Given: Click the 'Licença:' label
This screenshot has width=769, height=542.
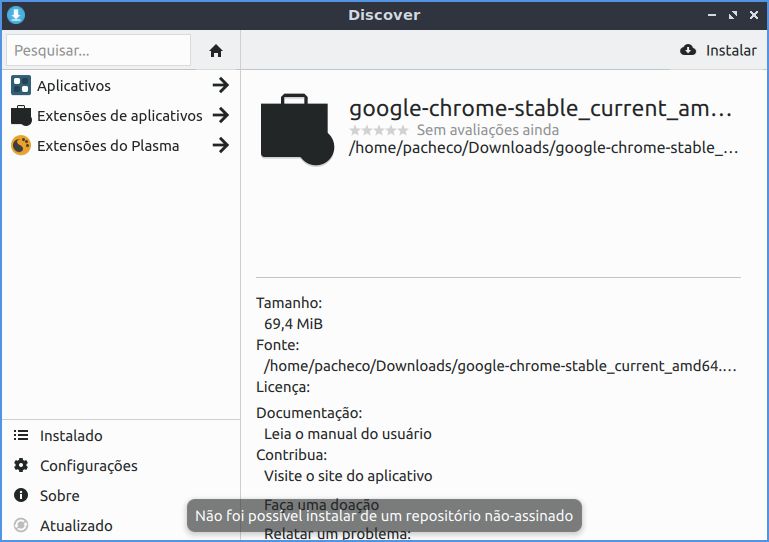Looking at the screenshot, I should [283, 387].
